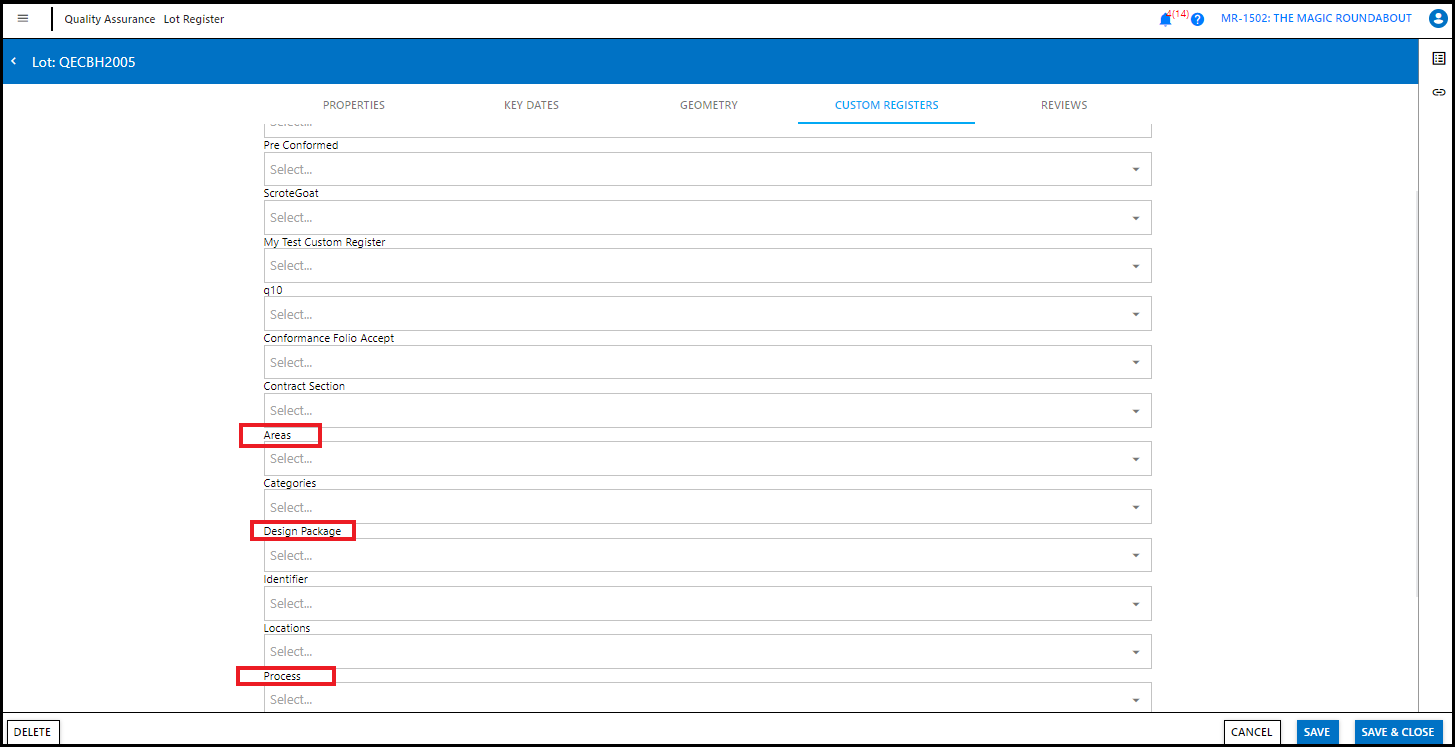Open the Design Package dropdown
1455x747 pixels.
pyautogui.click(x=708, y=555)
